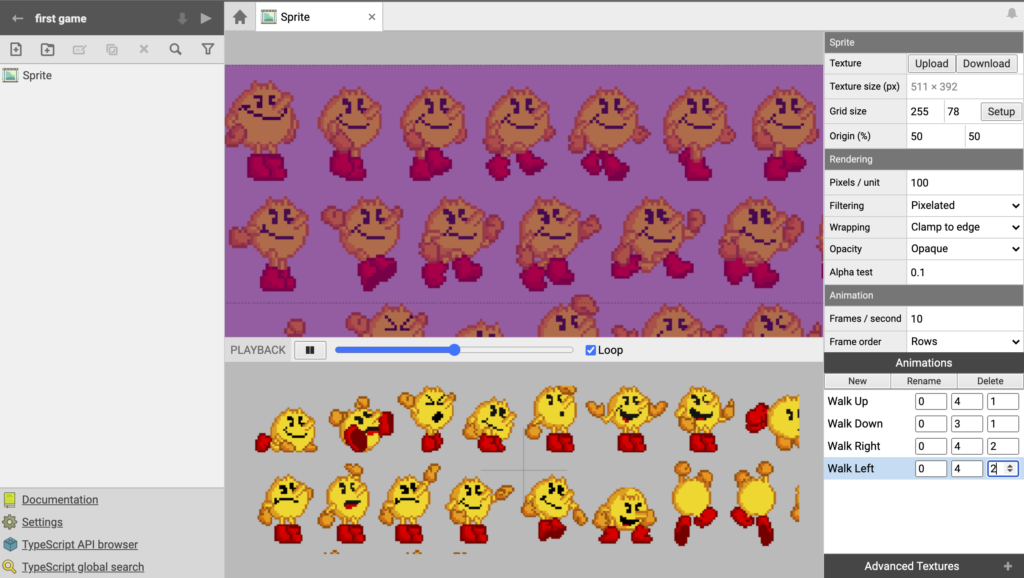Create a New animation
The width and height of the screenshot is (1024, 578).
click(857, 381)
